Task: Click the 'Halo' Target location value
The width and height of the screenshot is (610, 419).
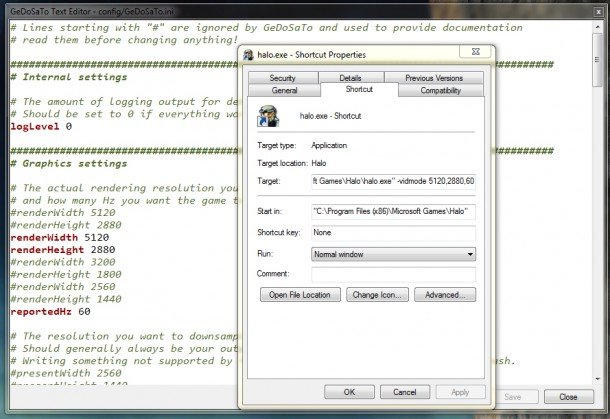Action: point(319,163)
